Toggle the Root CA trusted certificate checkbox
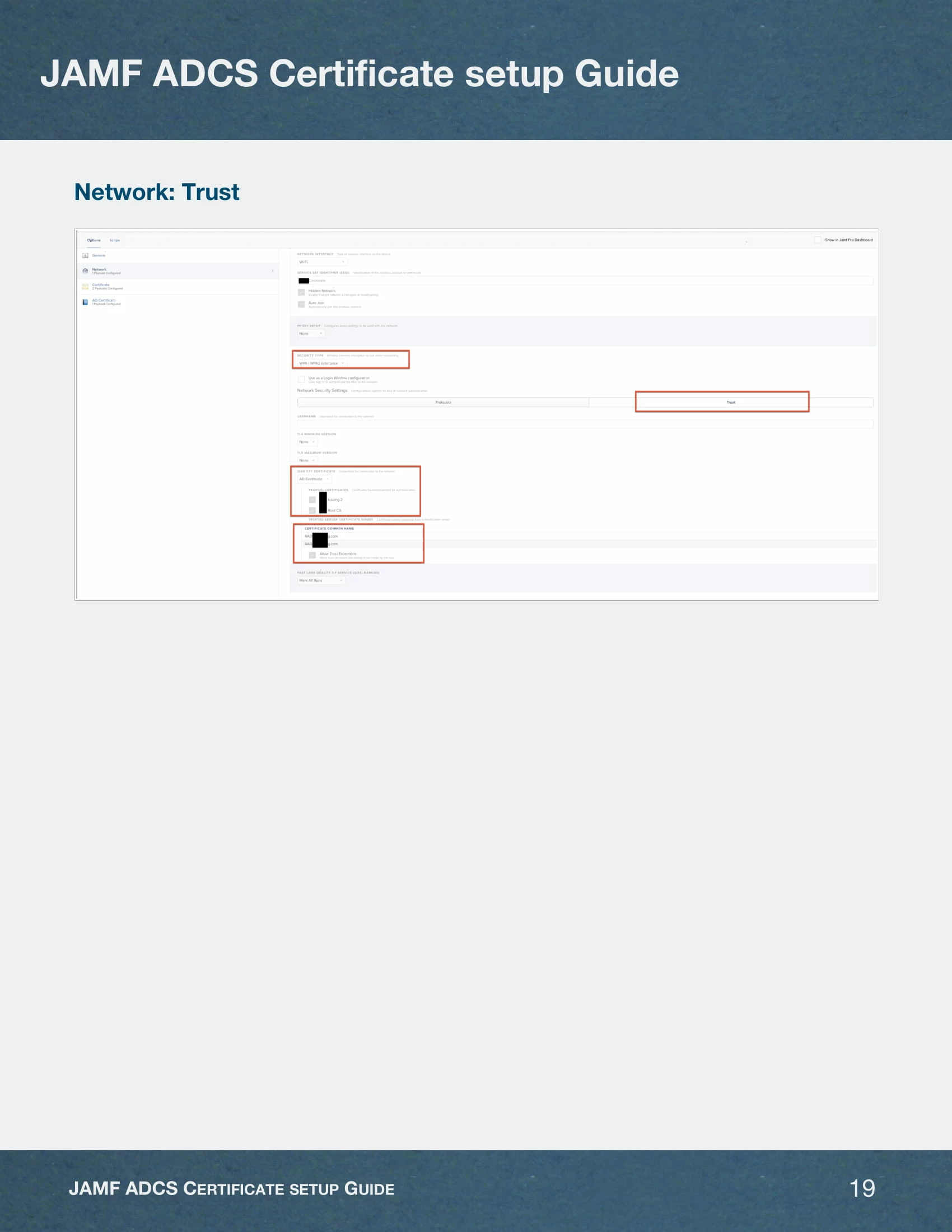952x1232 pixels. (312, 511)
